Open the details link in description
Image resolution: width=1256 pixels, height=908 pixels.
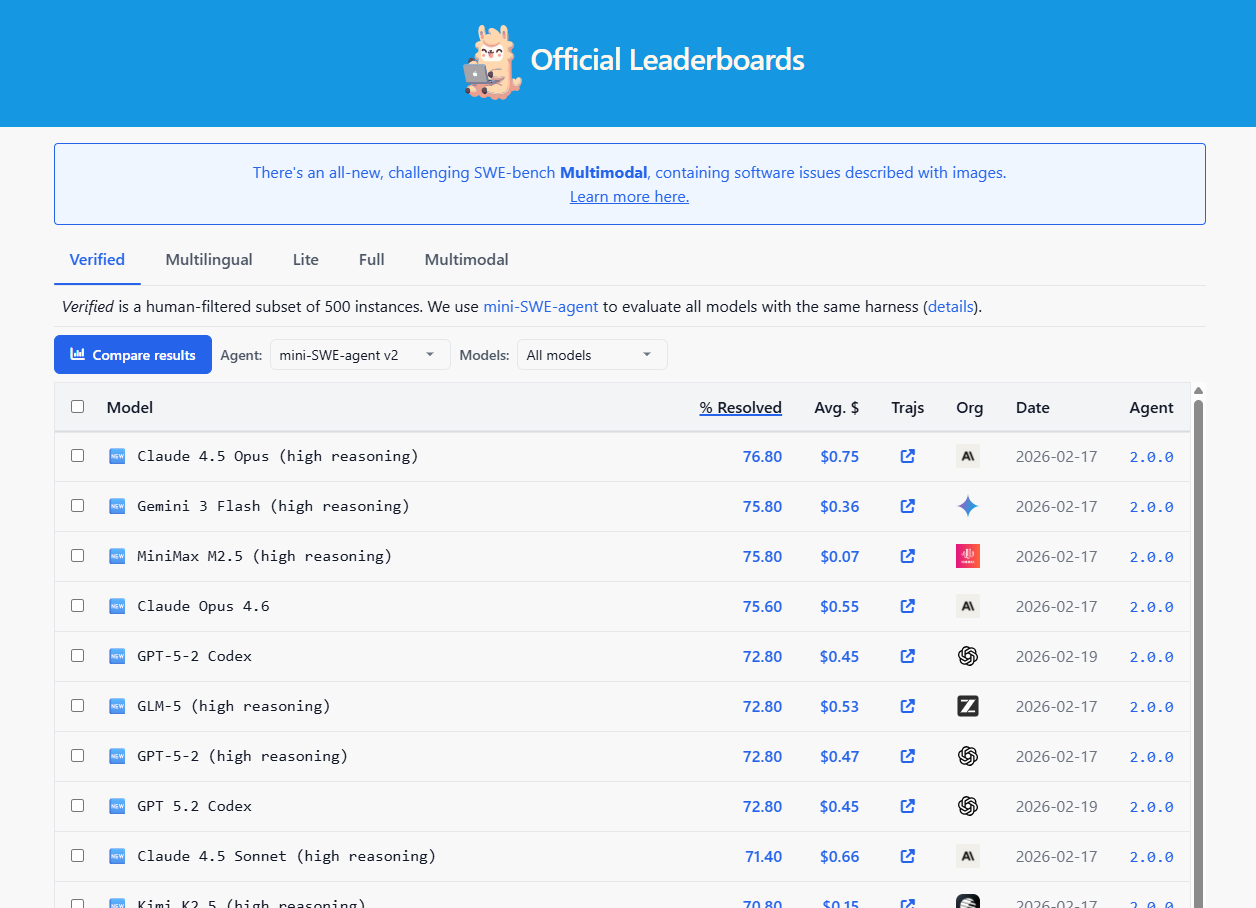point(951,307)
